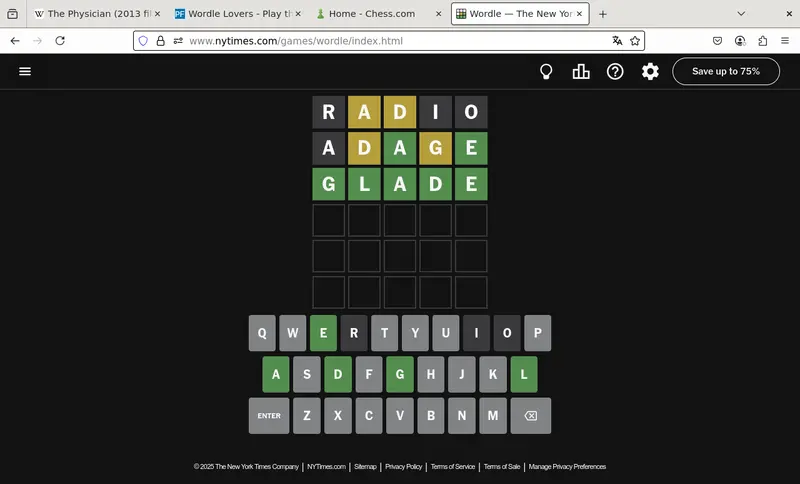Reload the page with refresh icon
800x484 pixels.
coord(60,41)
